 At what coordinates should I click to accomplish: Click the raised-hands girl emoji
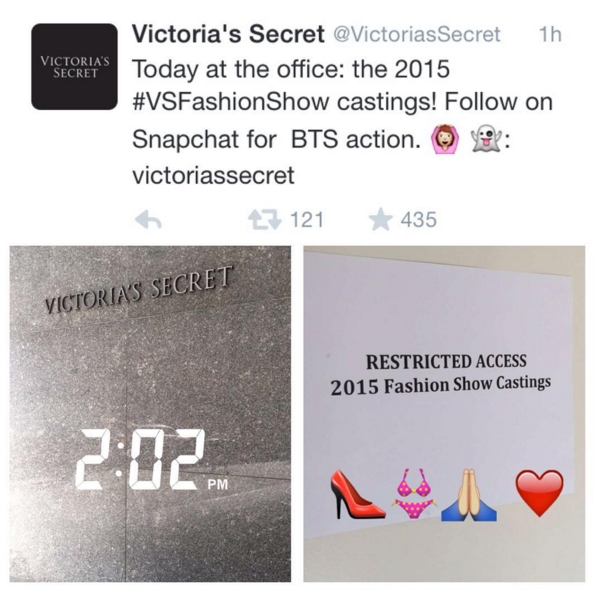coord(445,139)
